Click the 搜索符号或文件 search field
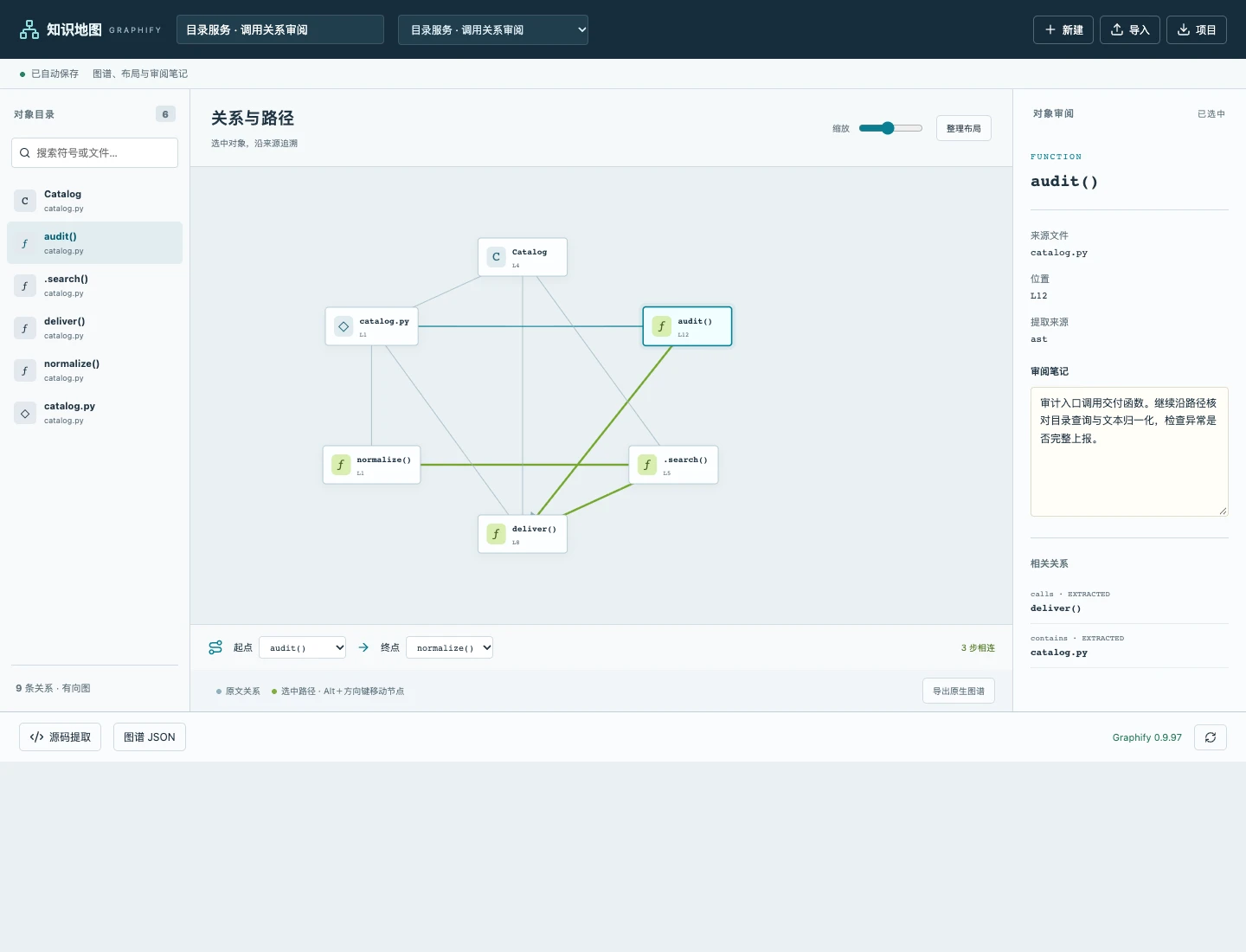Image resolution: width=1246 pixels, height=952 pixels. point(95,152)
